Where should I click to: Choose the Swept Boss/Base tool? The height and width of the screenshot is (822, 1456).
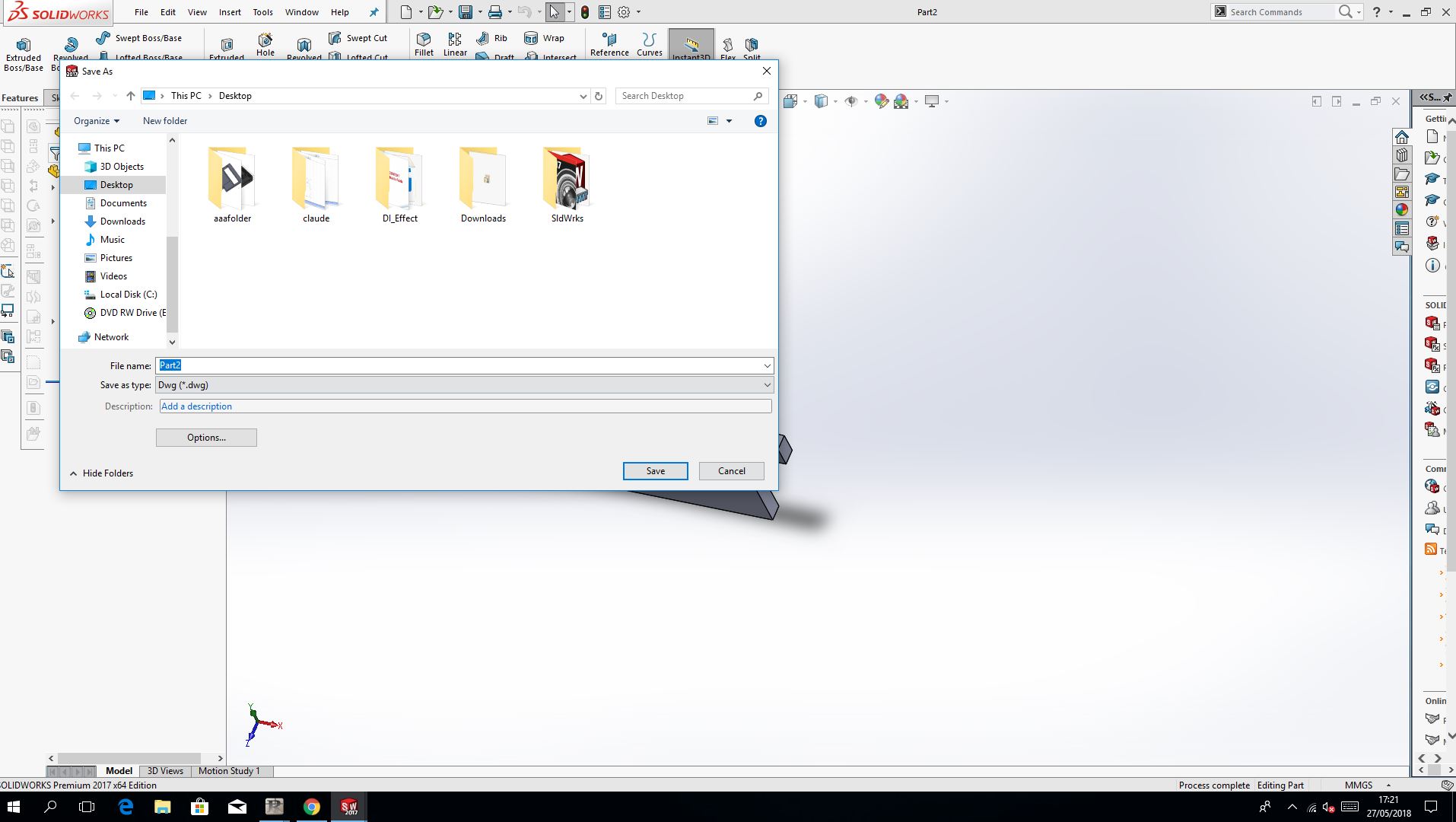tap(139, 38)
